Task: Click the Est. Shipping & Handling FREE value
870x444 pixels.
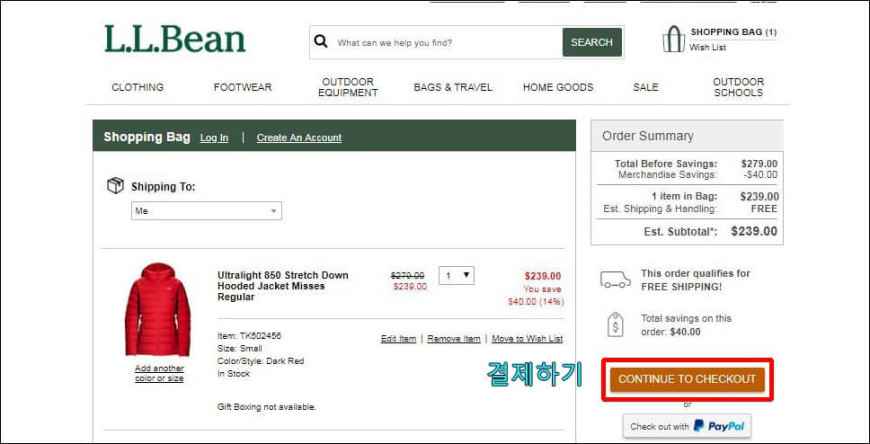Action: (x=764, y=209)
